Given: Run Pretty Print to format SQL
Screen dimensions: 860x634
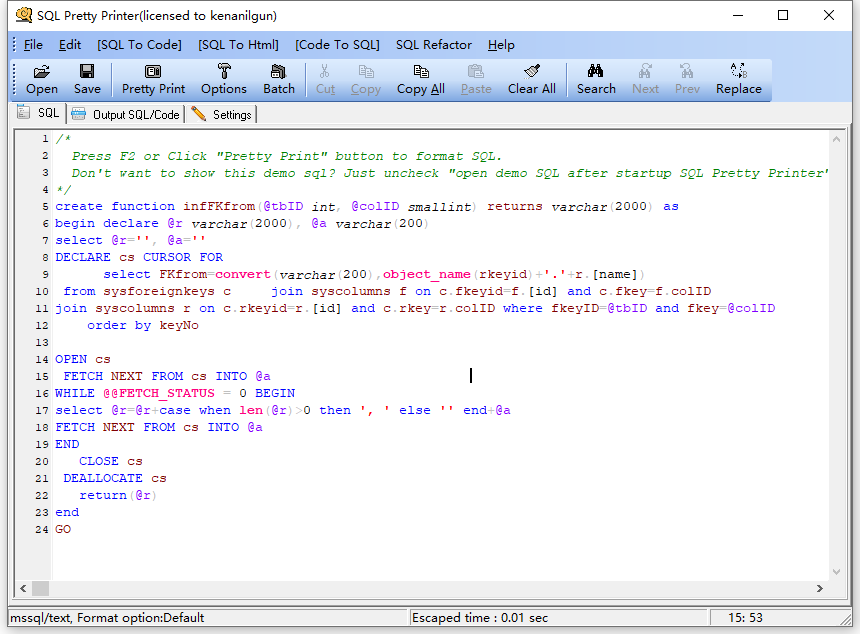Looking at the screenshot, I should click(x=153, y=80).
